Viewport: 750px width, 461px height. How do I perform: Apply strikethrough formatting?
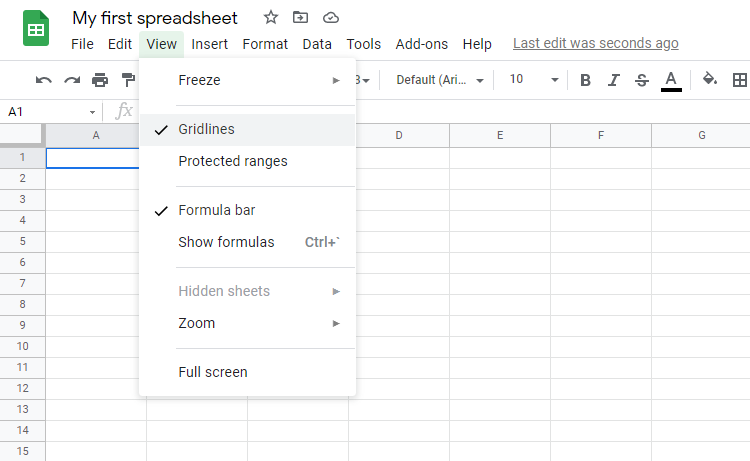click(641, 80)
